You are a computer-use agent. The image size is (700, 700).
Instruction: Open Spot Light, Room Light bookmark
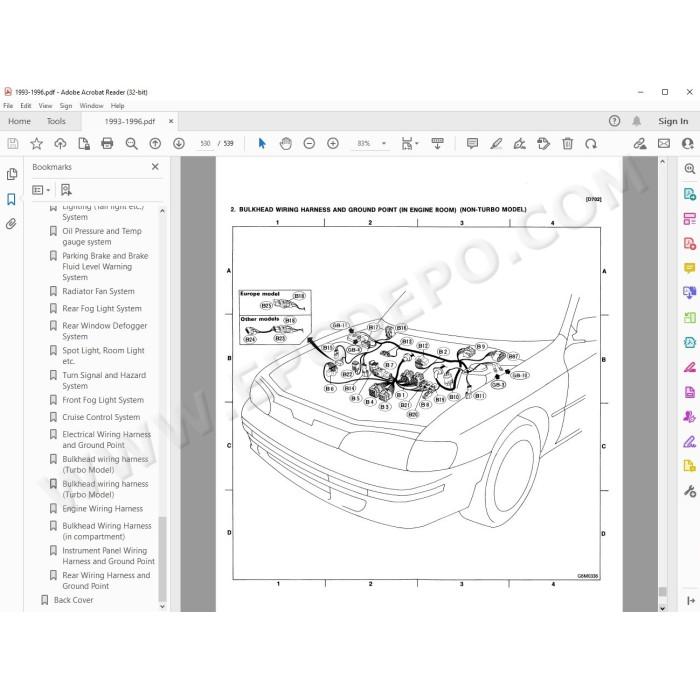[103, 356]
